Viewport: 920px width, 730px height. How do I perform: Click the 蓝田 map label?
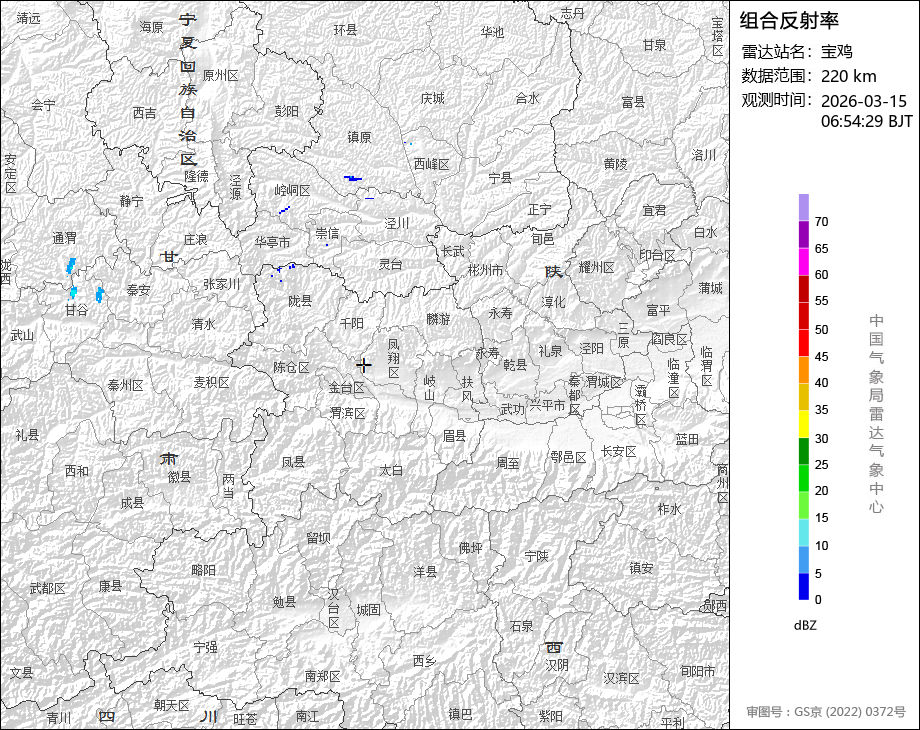click(x=686, y=439)
